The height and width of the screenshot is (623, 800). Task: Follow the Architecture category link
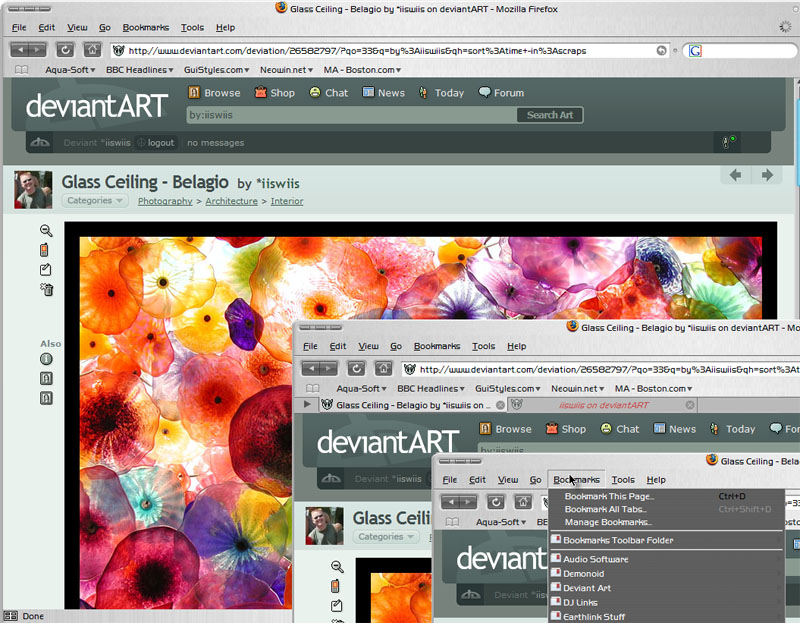point(231,201)
